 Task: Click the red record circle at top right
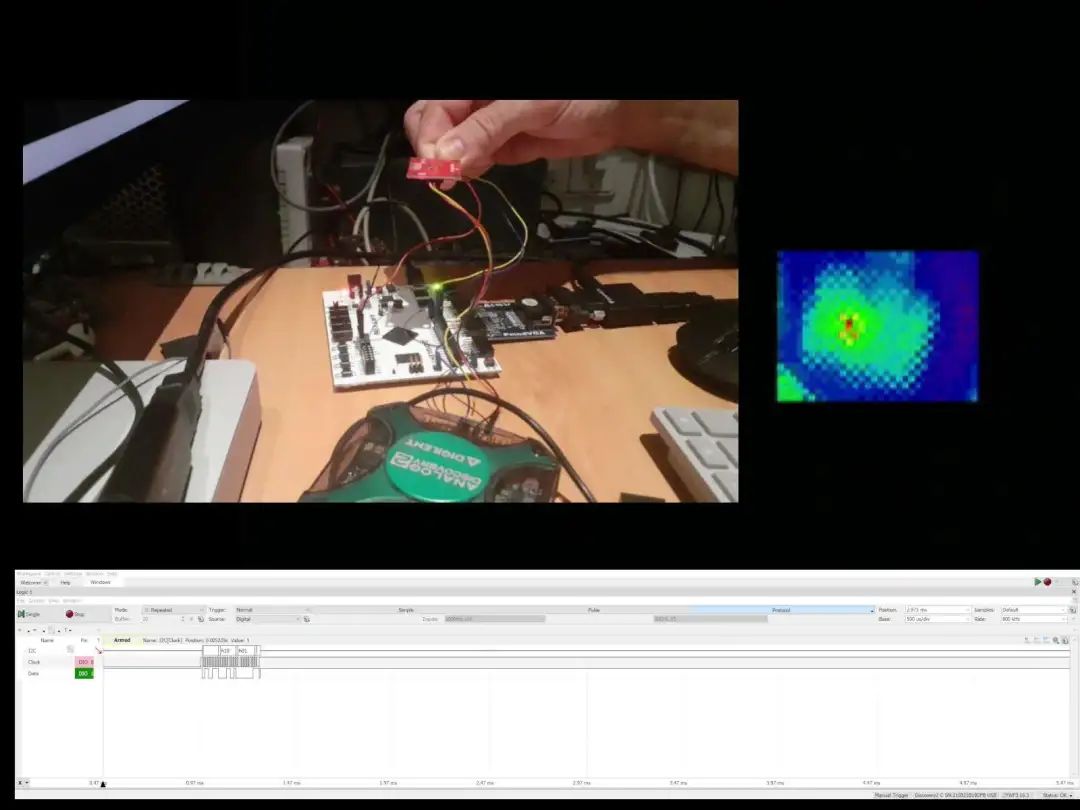(1048, 581)
